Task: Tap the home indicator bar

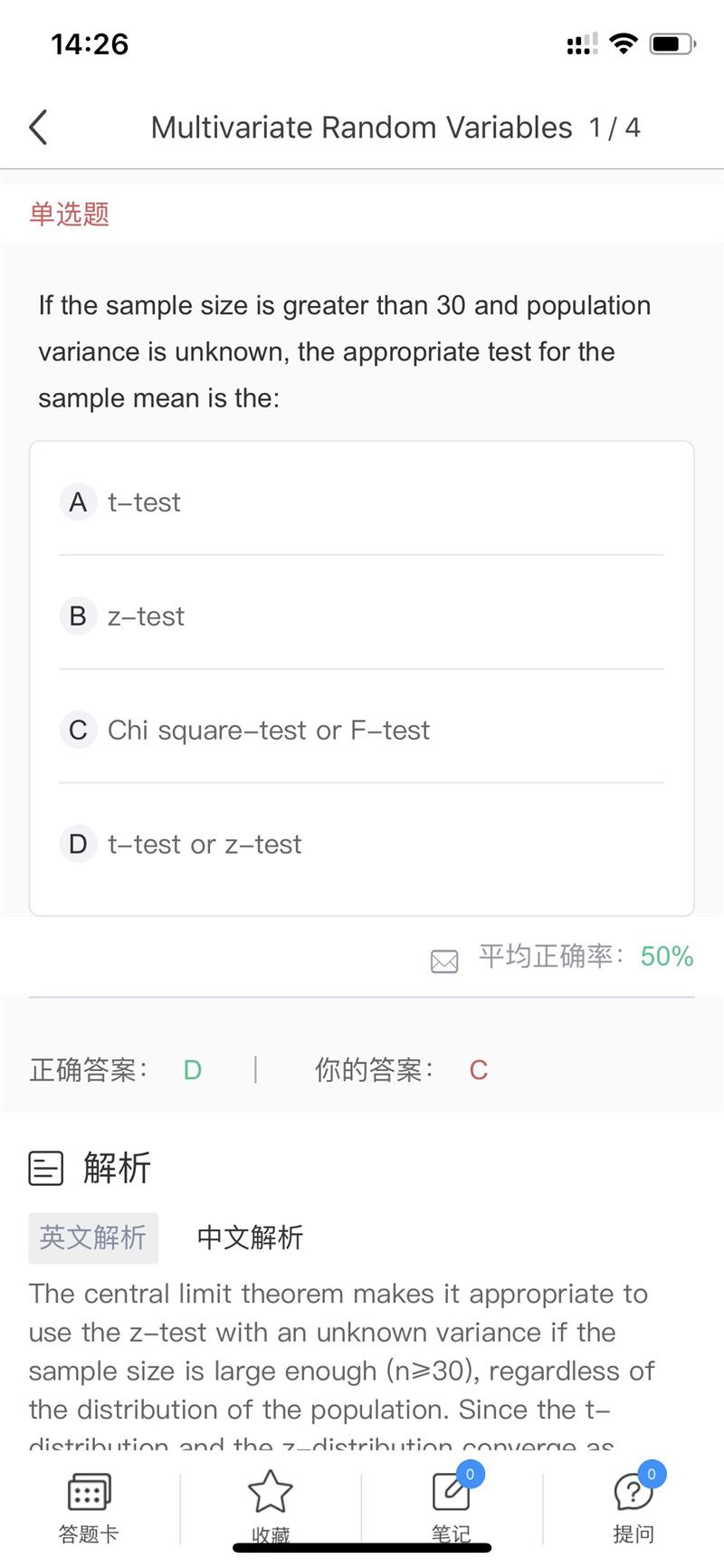Action: coord(362,1548)
